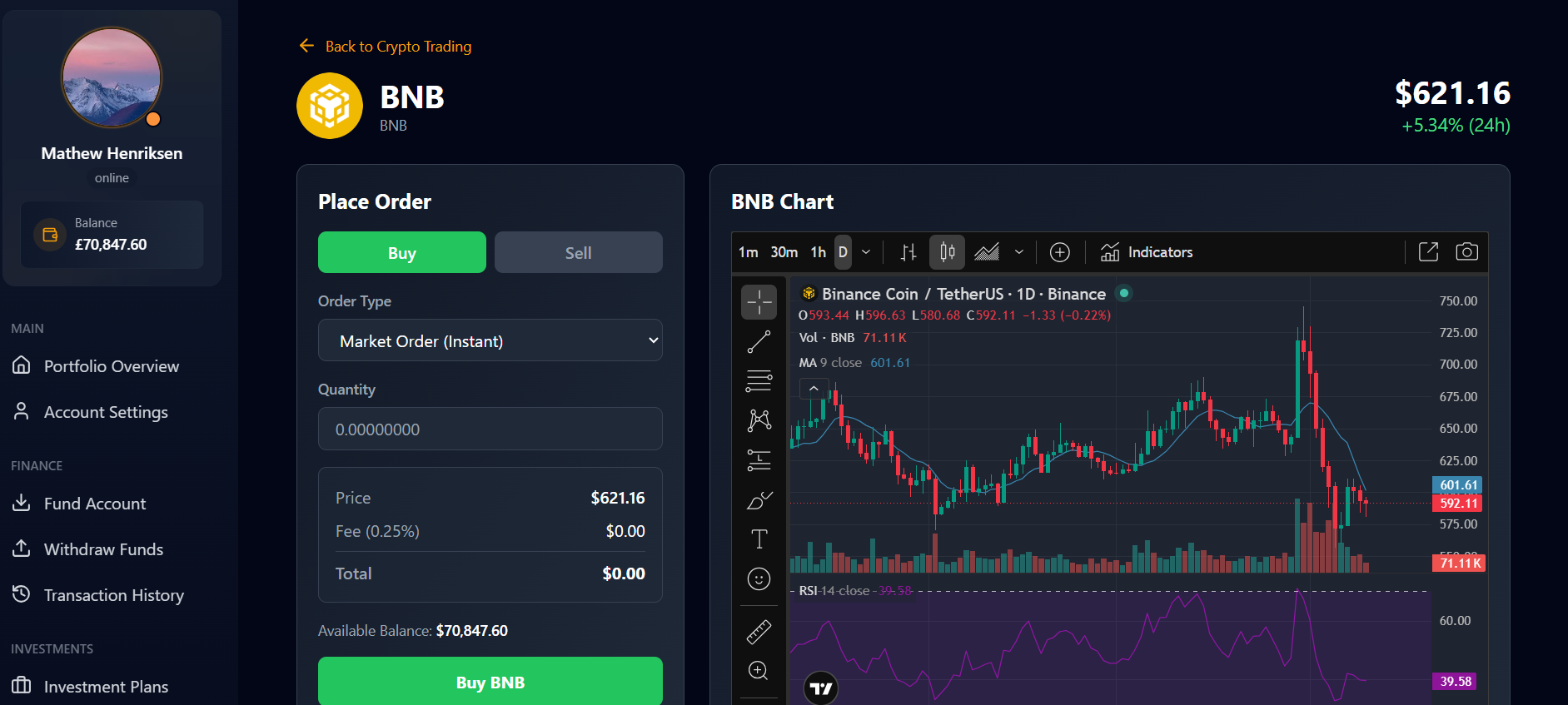The height and width of the screenshot is (705, 1568).
Task: Click the Buy BNB button
Action: click(490, 682)
